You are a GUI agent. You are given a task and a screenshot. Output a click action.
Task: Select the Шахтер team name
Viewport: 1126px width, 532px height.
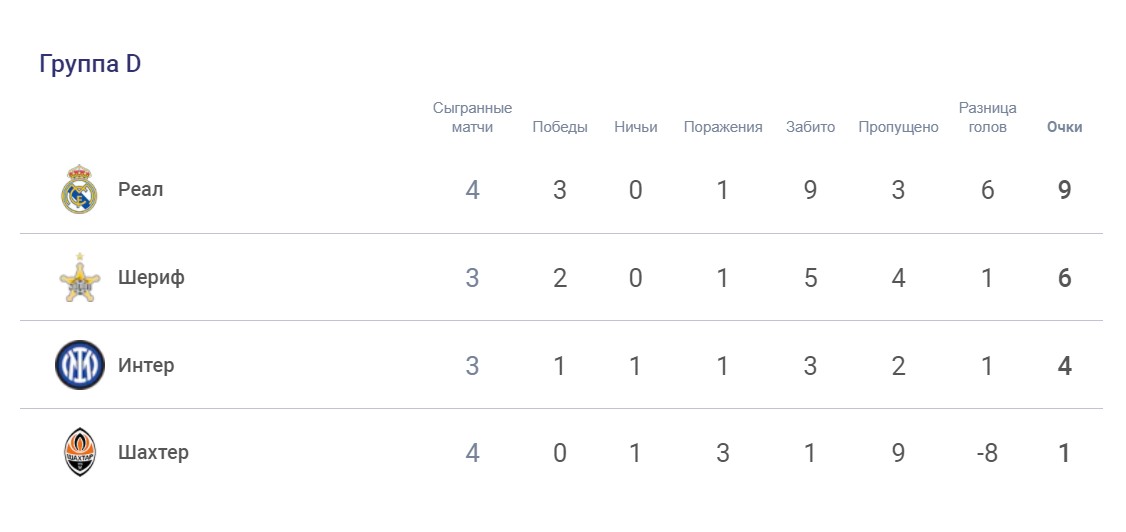pyautogui.click(x=153, y=452)
